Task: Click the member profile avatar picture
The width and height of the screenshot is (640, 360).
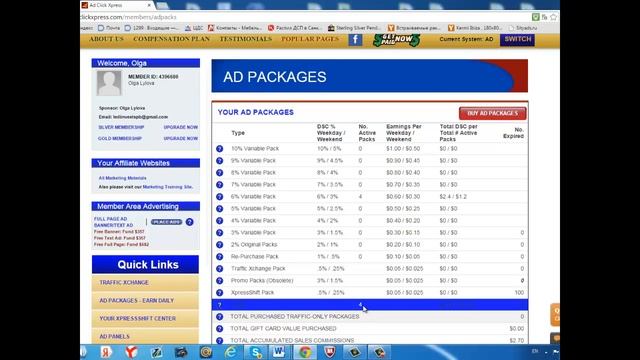Action: tap(109, 83)
